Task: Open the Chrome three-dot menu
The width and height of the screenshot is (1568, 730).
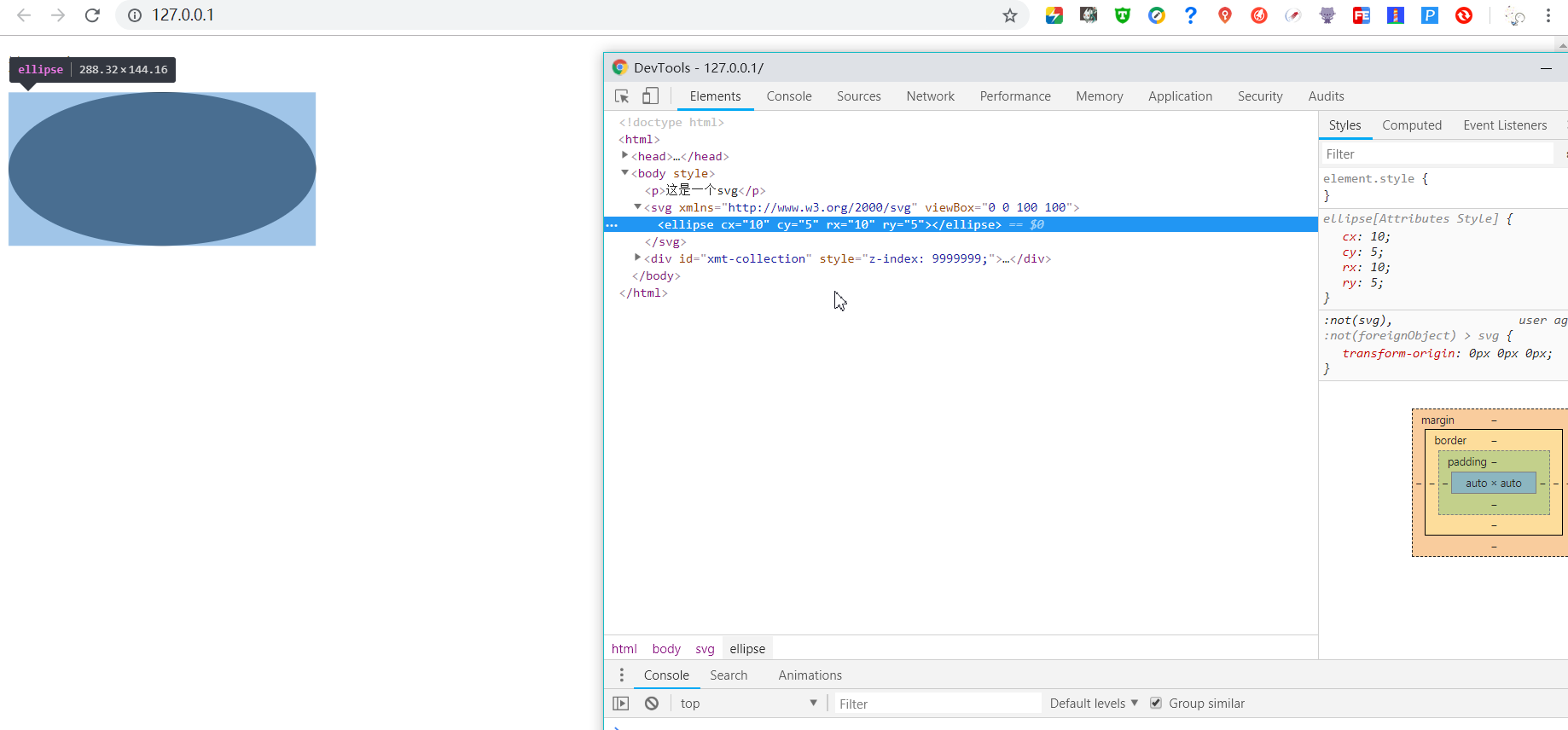Action: pyautogui.click(x=1548, y=15)
